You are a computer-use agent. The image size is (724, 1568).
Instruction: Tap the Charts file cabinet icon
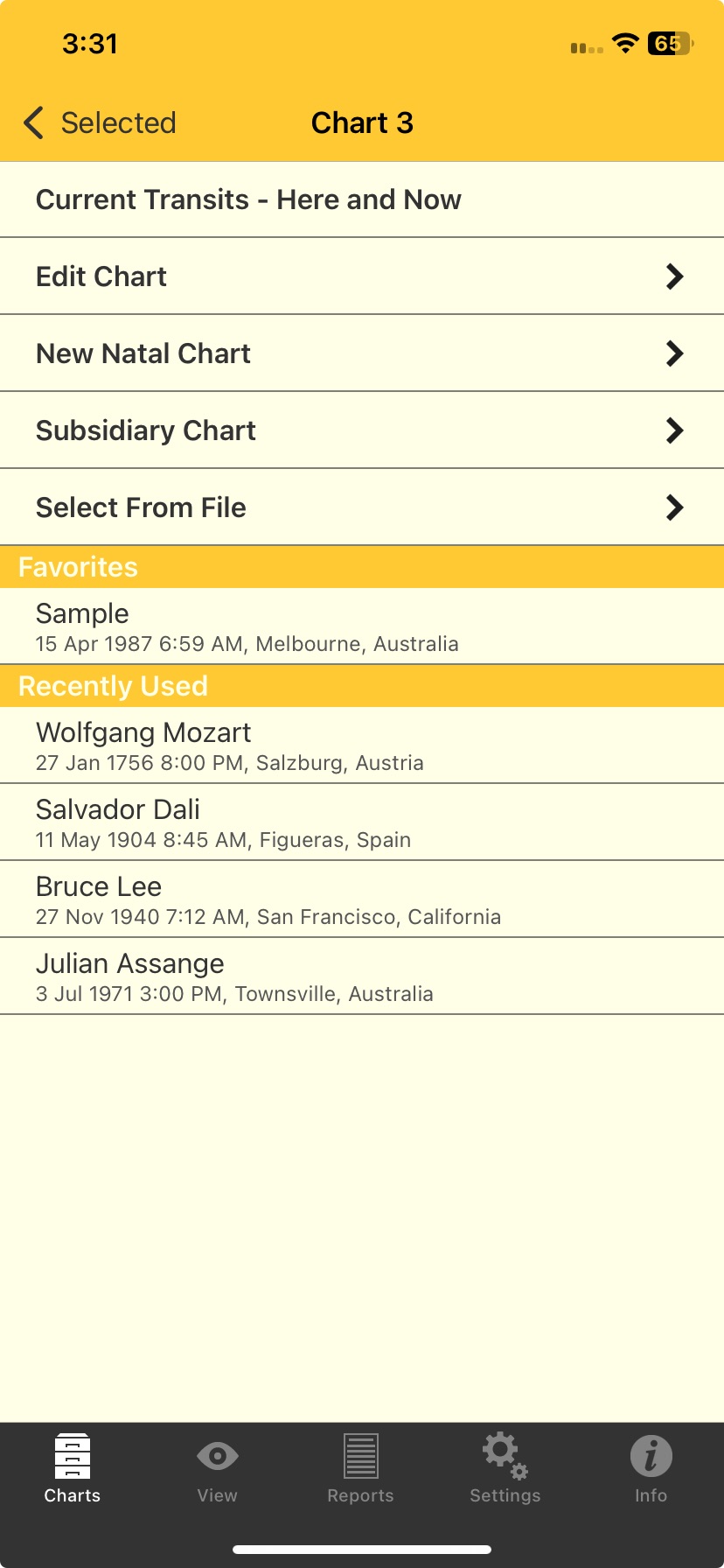73,1457
